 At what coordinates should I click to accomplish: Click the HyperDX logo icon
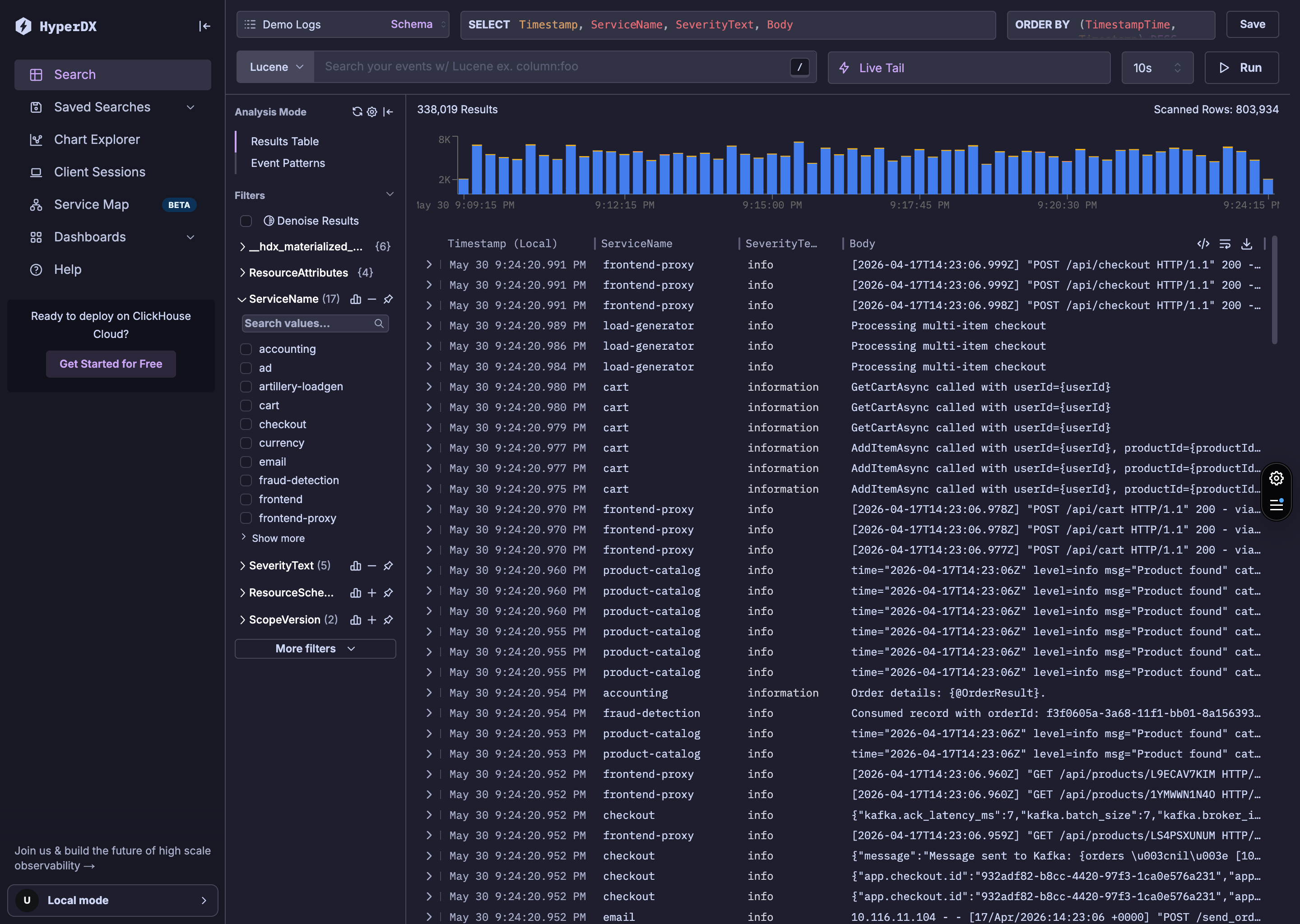(23, 26)
